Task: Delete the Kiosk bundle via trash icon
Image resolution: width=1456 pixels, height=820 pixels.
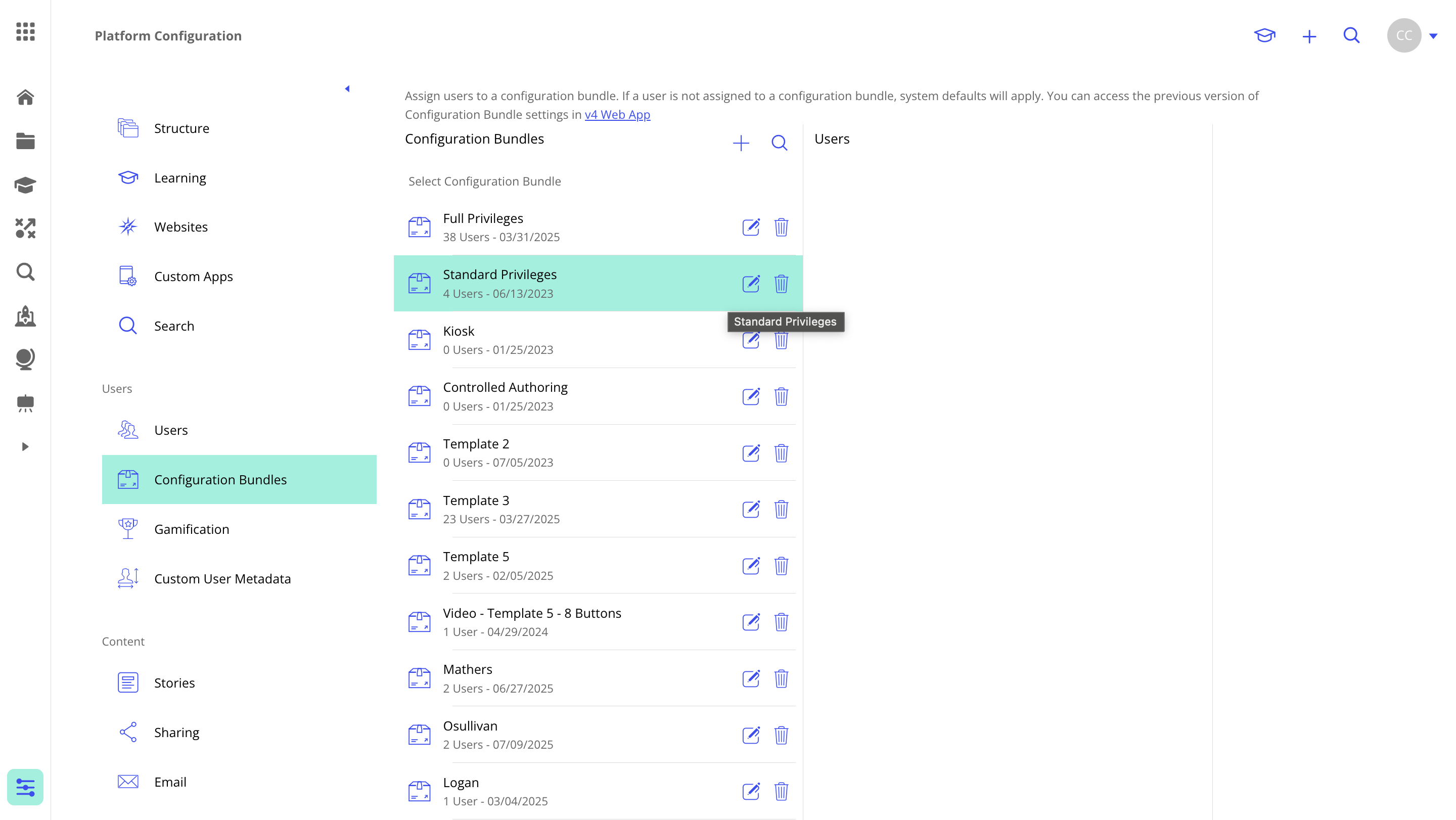Action: pos(782,340)
